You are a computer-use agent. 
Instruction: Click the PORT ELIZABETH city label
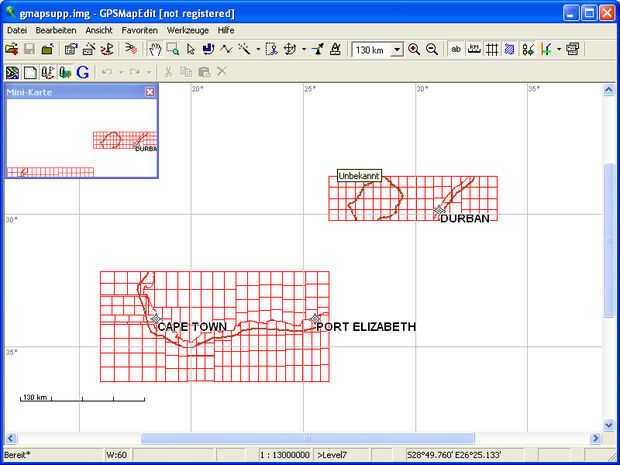(x=366, y=327)
